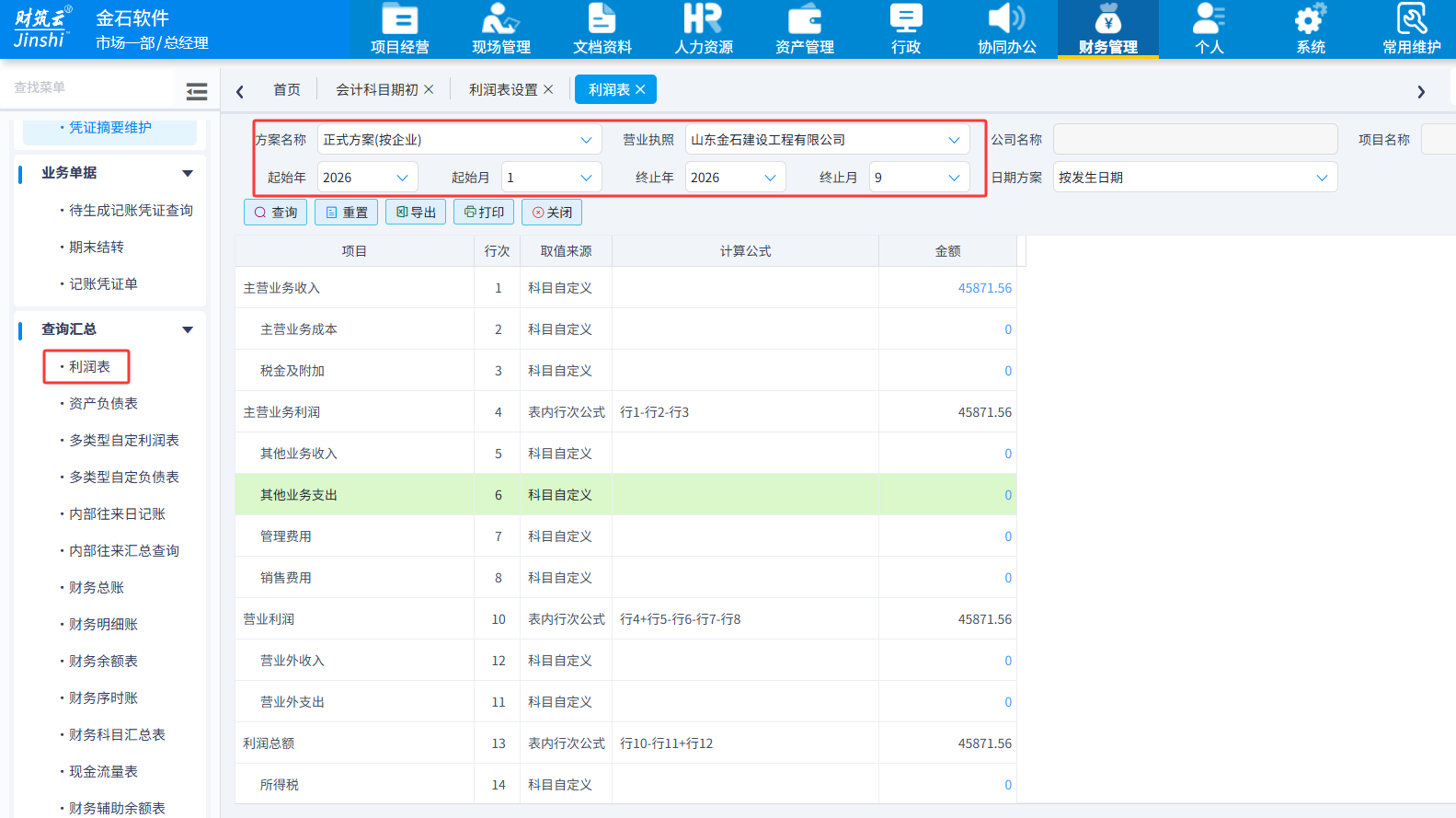Screen dimensions: 1456x818
Task: Open the 项目经营 module icon
Action: [x=399, y=29]
